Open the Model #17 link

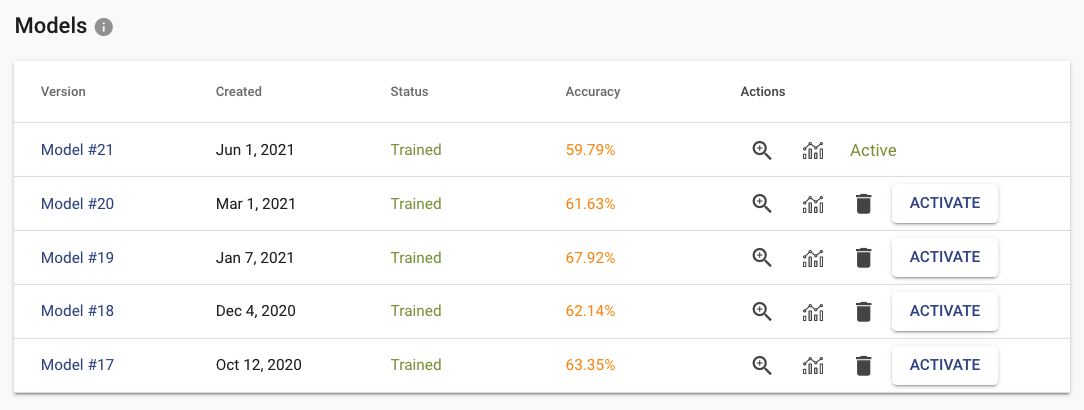77,365
